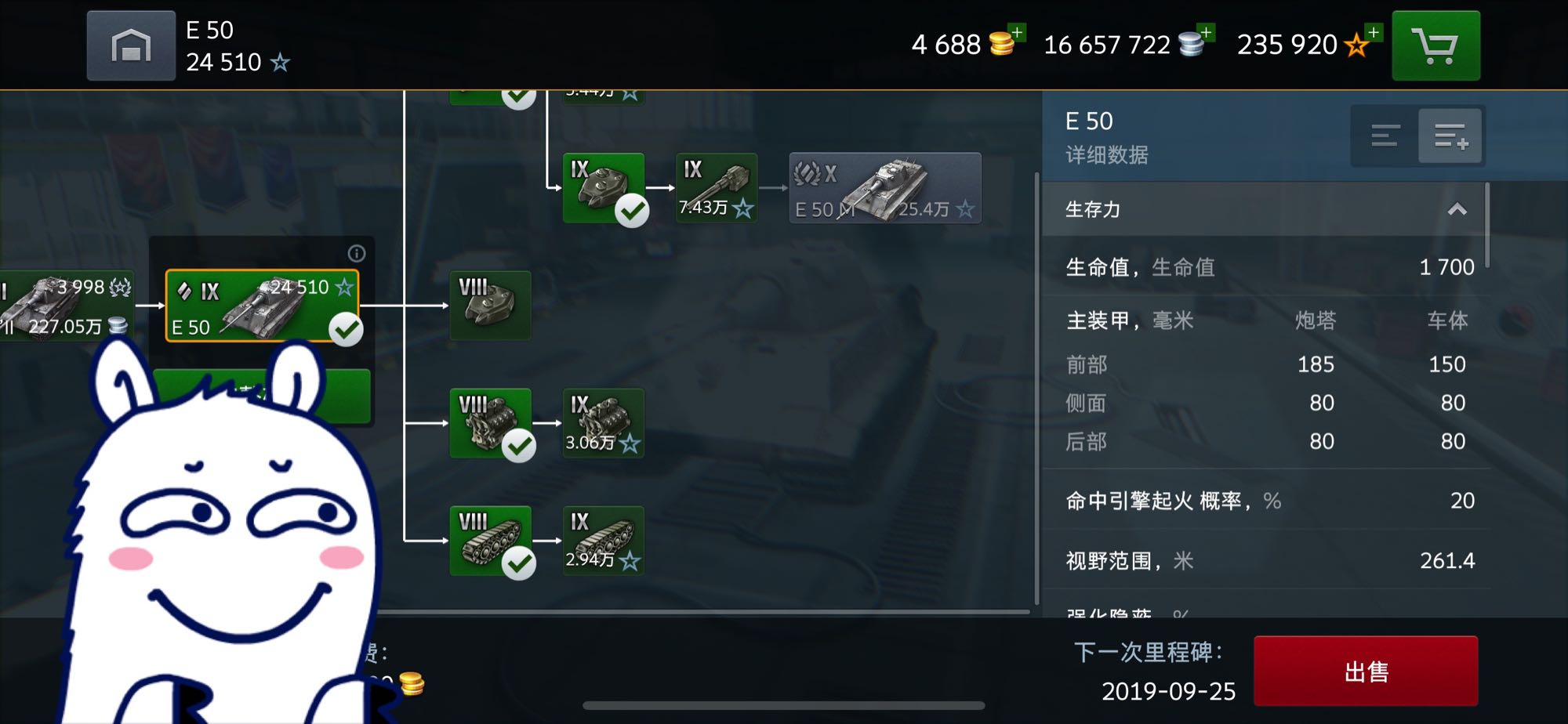Select the tier VIII stock turret module

pyautogui.click(x=491, y=306)
